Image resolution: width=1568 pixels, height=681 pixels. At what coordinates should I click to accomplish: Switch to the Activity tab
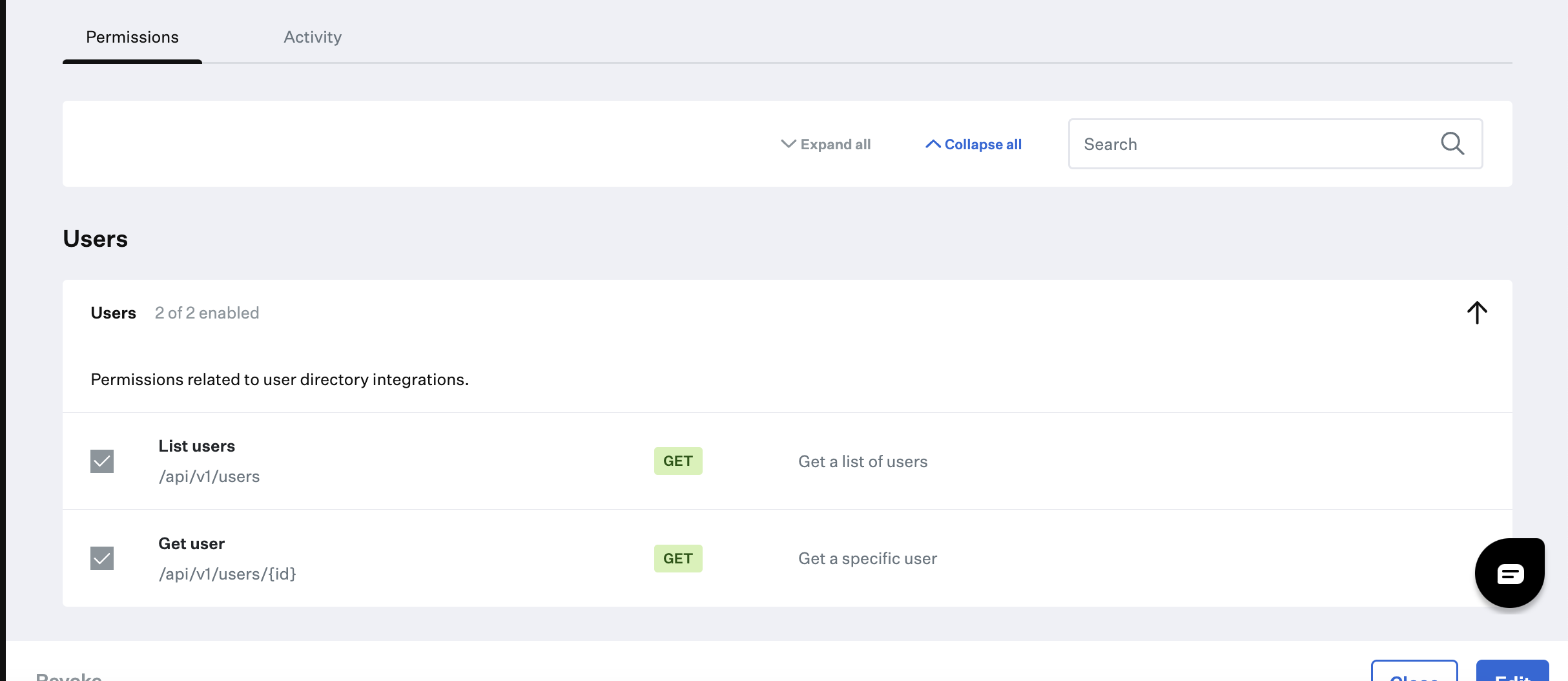pos(313,37)
